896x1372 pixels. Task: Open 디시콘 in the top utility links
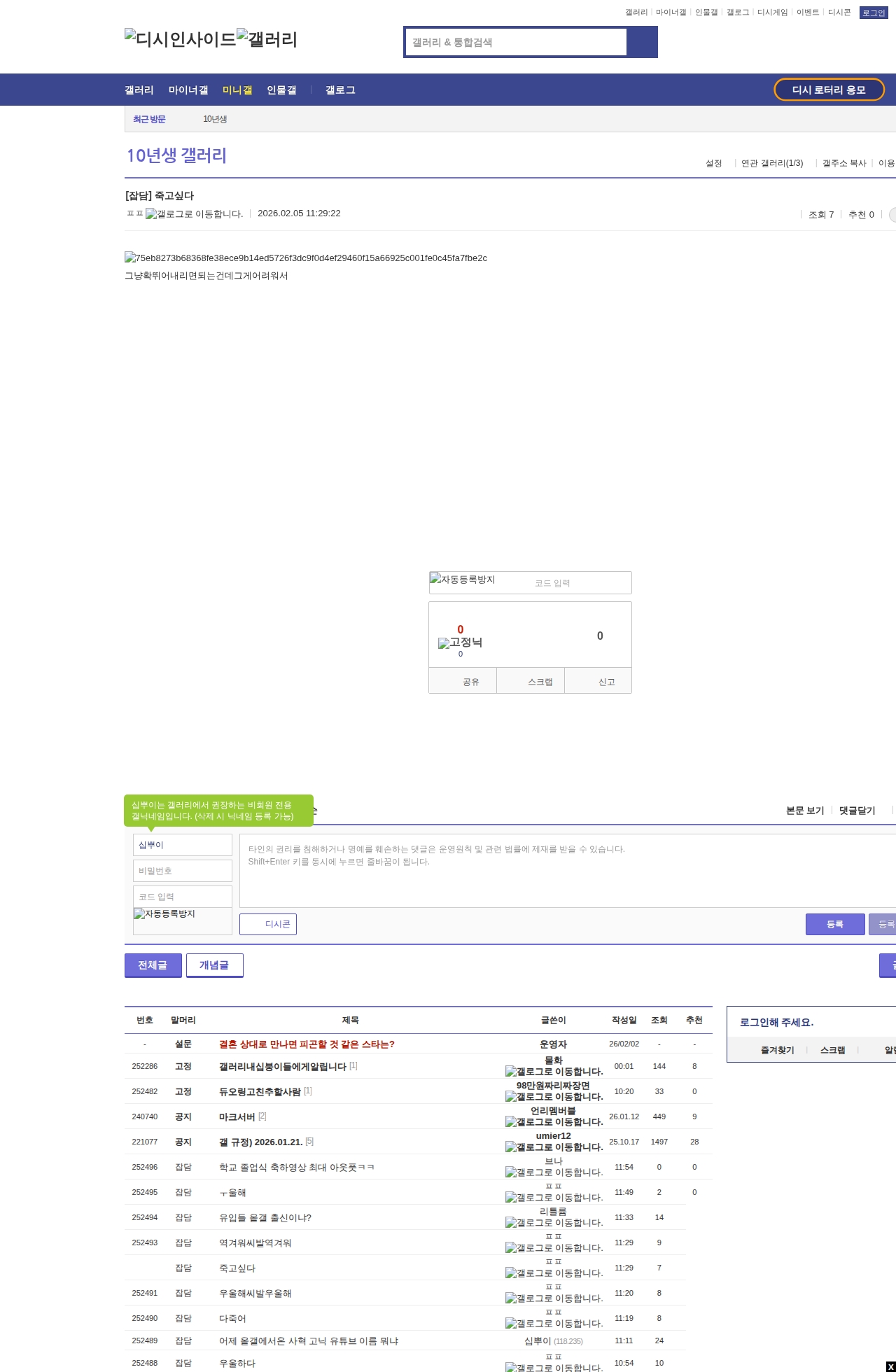click(839, 13)
